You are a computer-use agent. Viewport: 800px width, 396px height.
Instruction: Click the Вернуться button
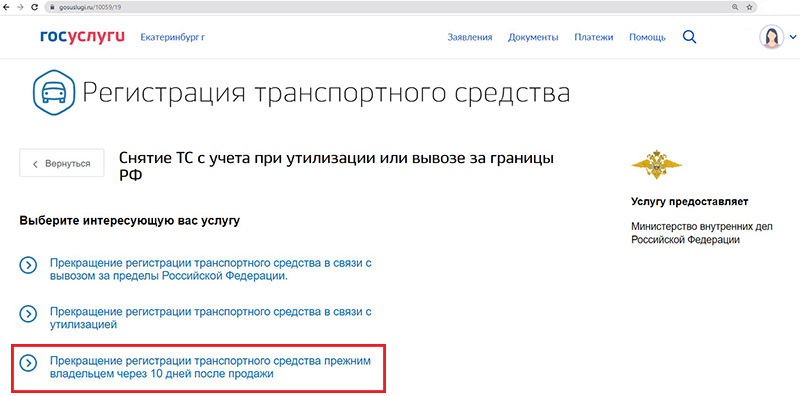[x=62, y=163]
